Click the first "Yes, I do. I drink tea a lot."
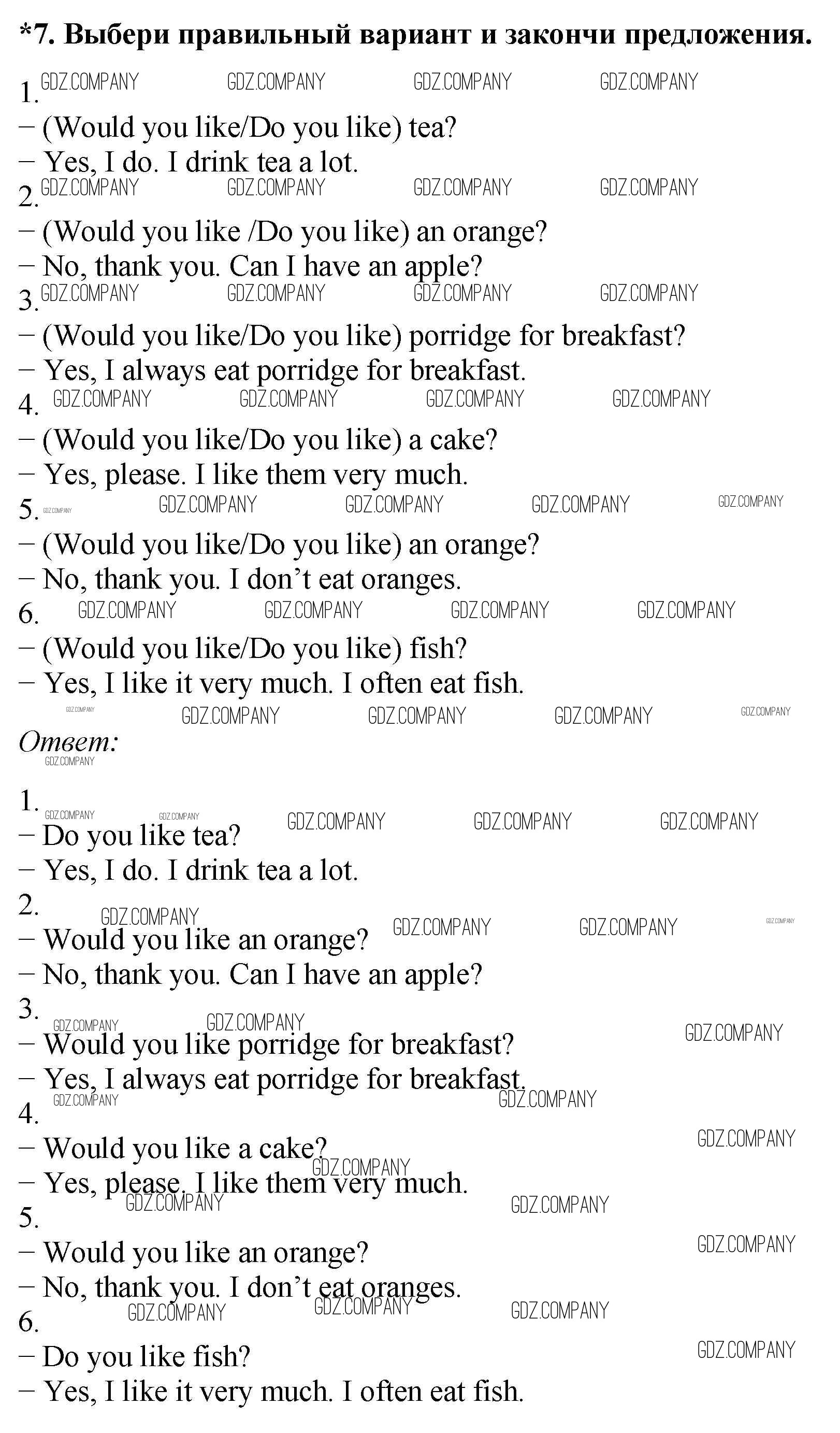Viewport: 840px width, 1433px height. coord(200,163)
